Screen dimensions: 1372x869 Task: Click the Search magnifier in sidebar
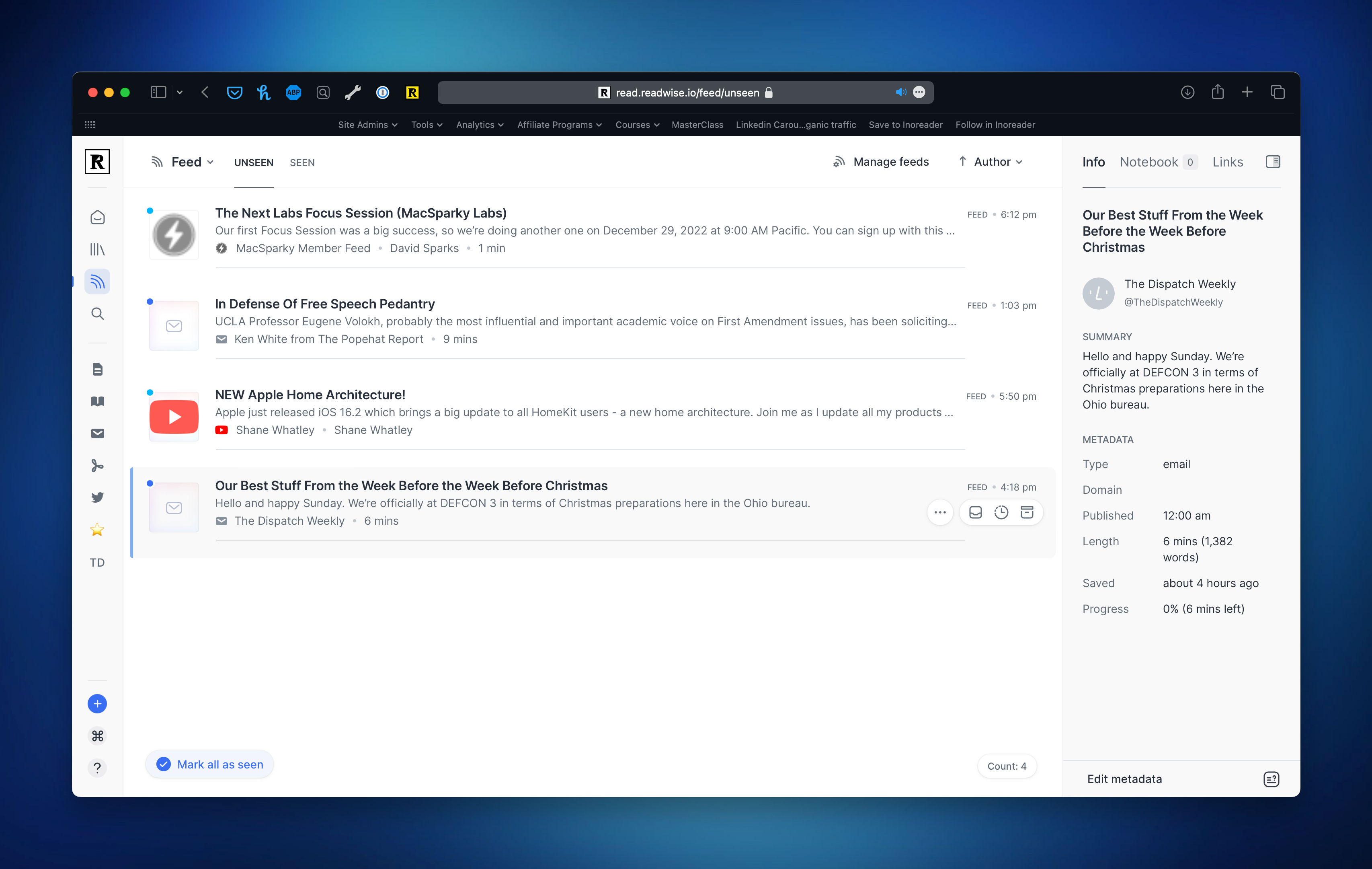[x=97, y=314]
